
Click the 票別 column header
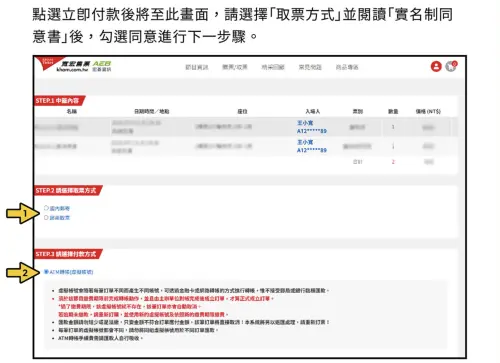coord(358,111)
